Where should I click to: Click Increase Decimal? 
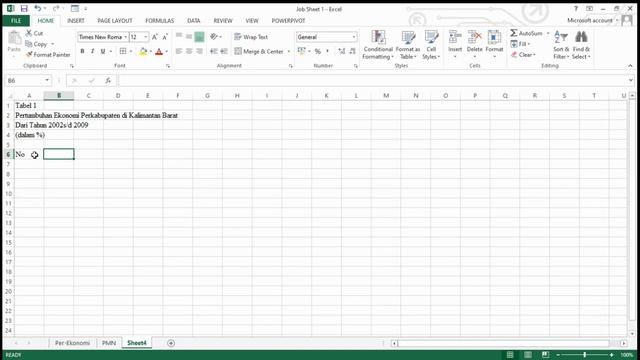[x=342, y=51]
